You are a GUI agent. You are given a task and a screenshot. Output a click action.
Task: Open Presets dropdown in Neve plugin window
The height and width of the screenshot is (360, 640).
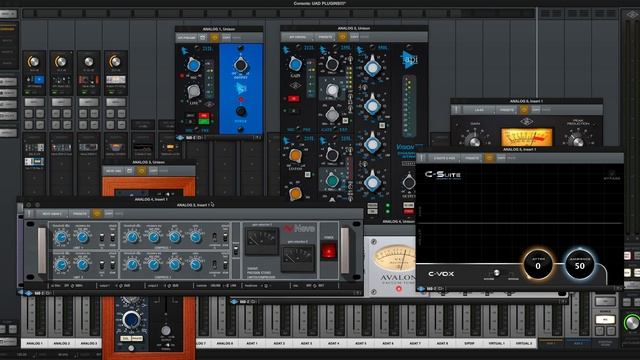pyautogui.click(x=80, y=213)
